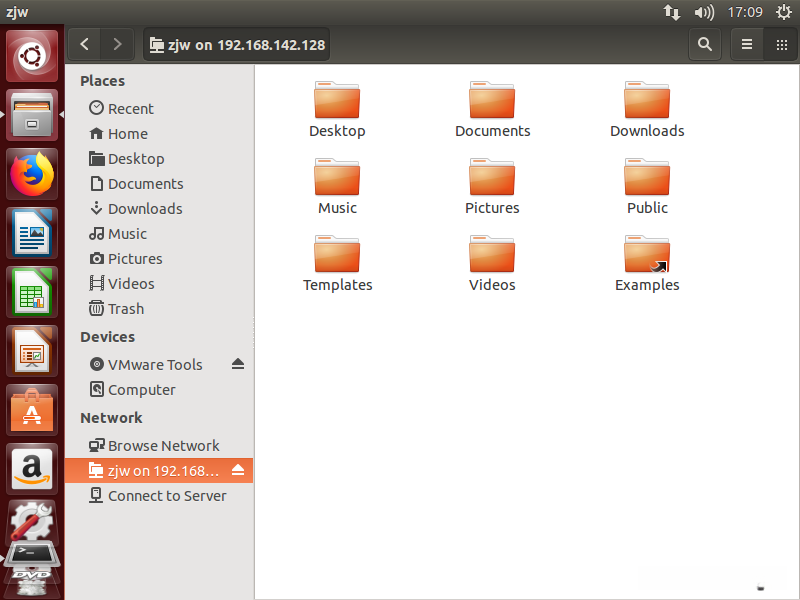Select the Examples link folder
The width and height of the screenshot is (800, 600).
(647, 254)
